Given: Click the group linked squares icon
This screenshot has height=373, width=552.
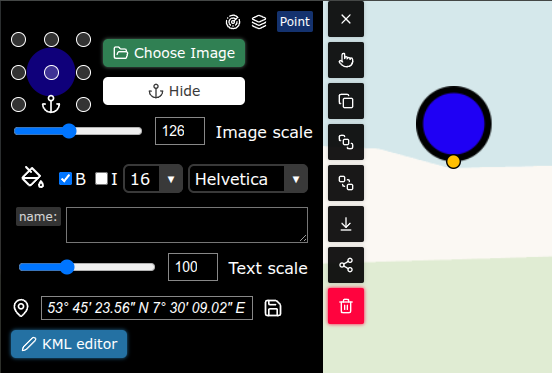Looking at the screenshot, I should point(346,142).
